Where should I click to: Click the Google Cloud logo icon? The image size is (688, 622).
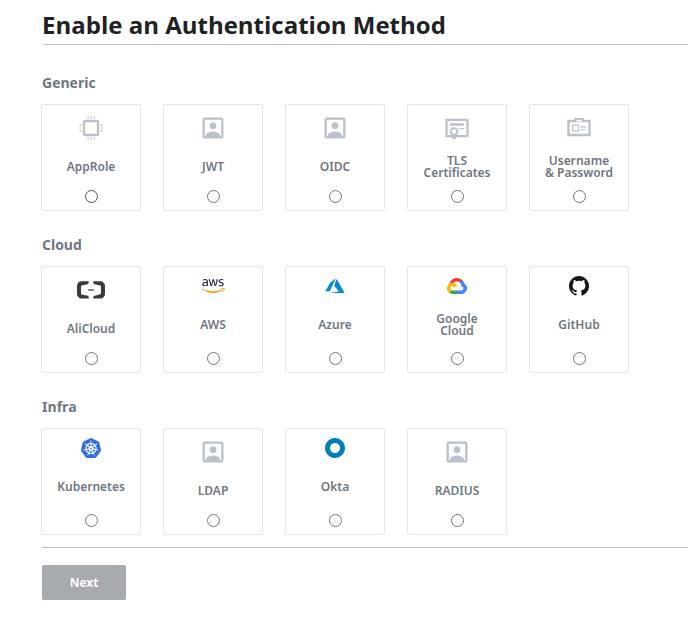coord(457,286)
